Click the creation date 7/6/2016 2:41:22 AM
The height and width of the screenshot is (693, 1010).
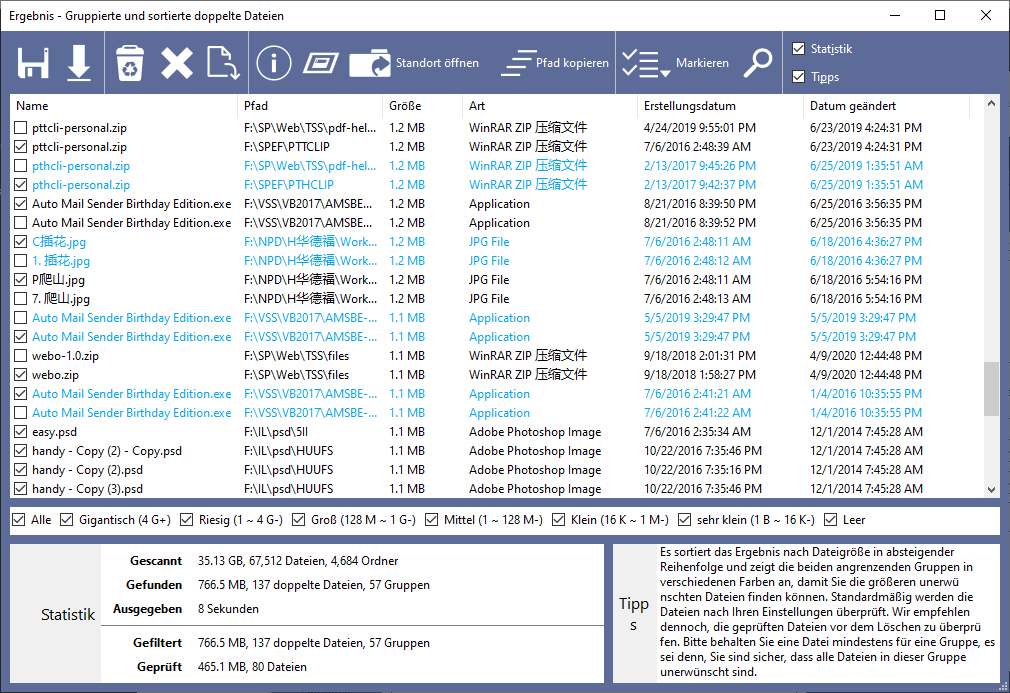click(x=697, y=413)
